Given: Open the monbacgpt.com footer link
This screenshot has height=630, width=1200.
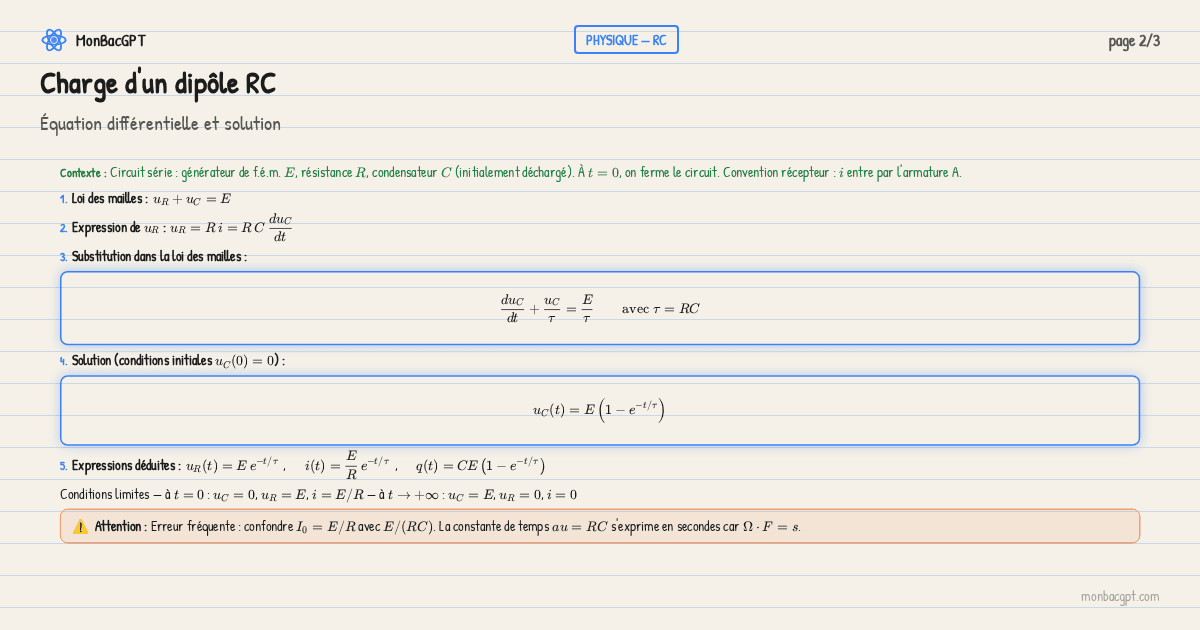Looking at the screenshot, I should click(1119, 596).
